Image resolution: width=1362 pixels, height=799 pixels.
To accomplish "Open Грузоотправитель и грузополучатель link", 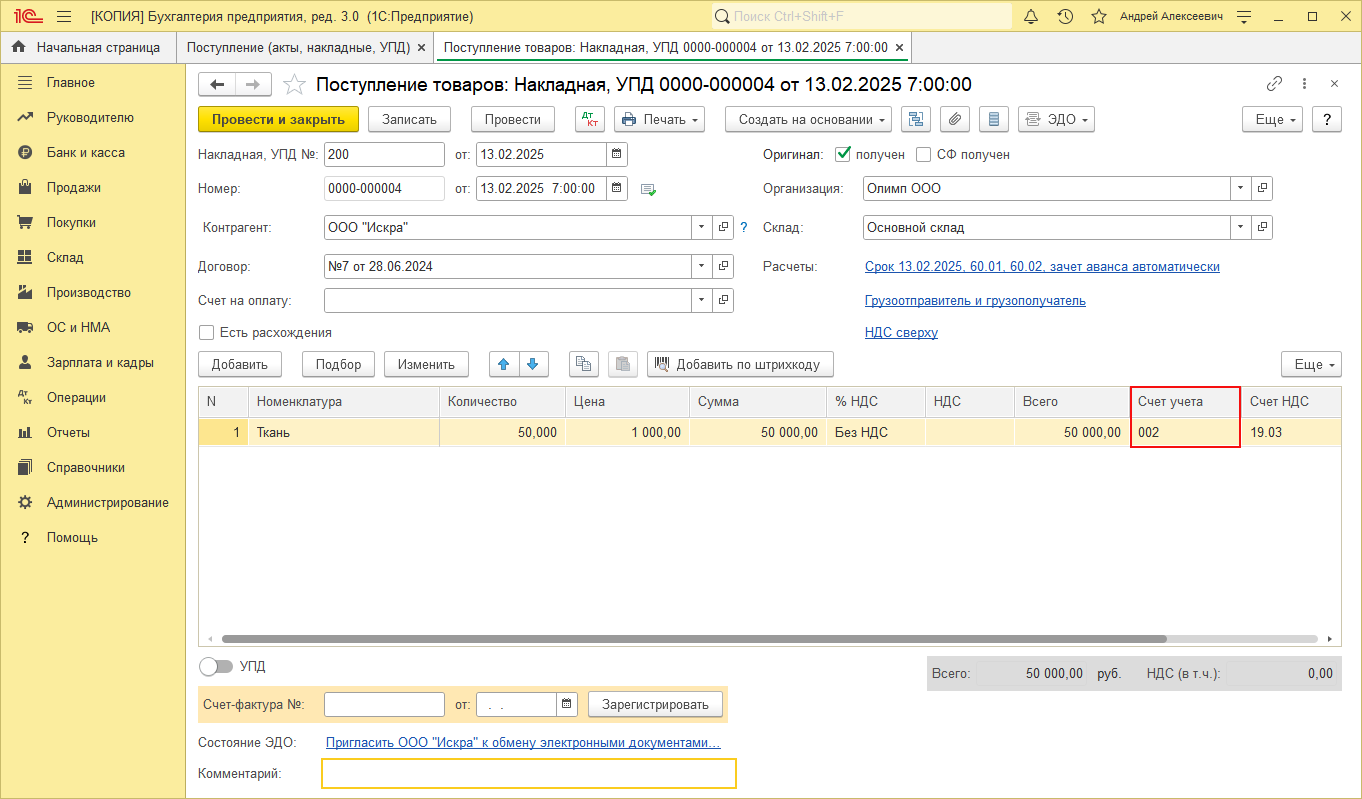I will [x=975, y=300].
